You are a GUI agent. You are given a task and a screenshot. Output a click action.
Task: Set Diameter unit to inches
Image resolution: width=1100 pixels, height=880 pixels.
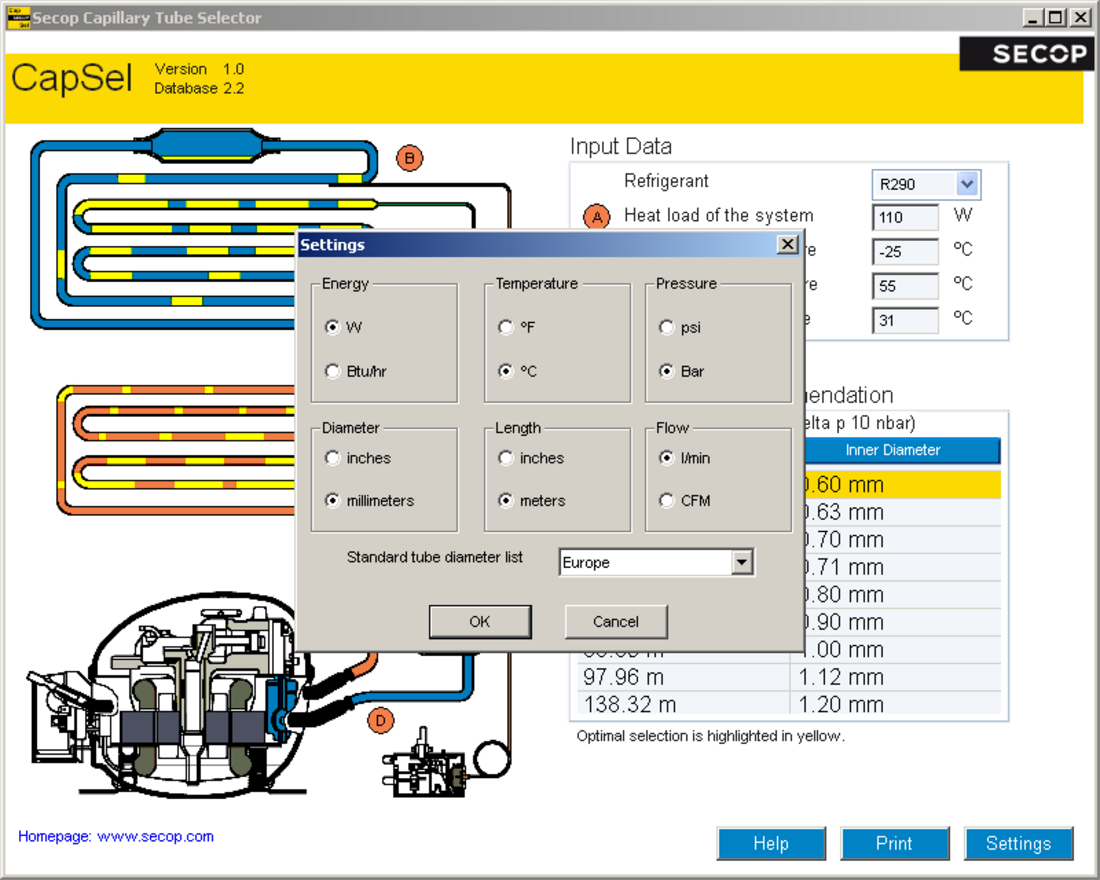333,458
